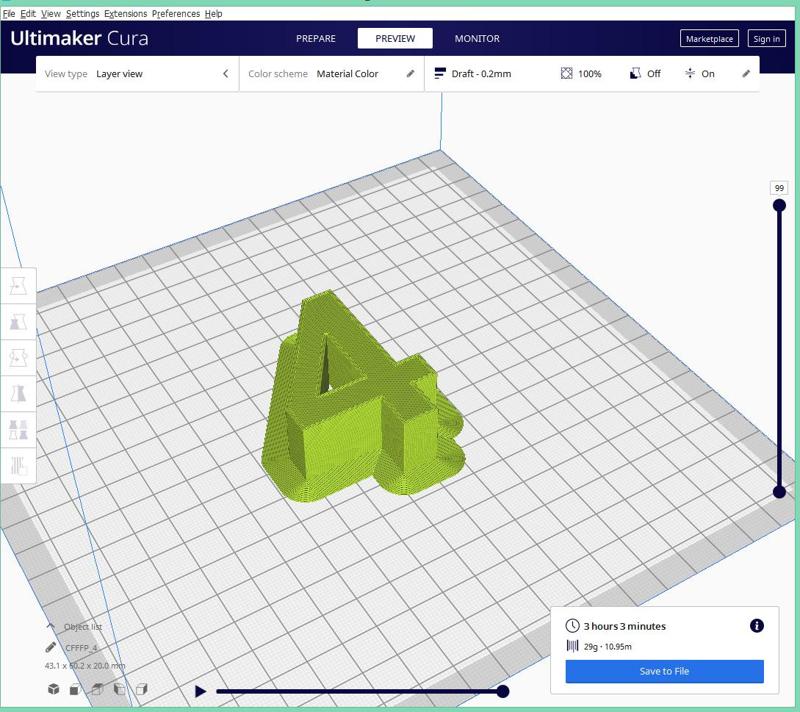Play the layer simulation
Viewport: 800px width, 712px height.
click(x=201, y=691)
